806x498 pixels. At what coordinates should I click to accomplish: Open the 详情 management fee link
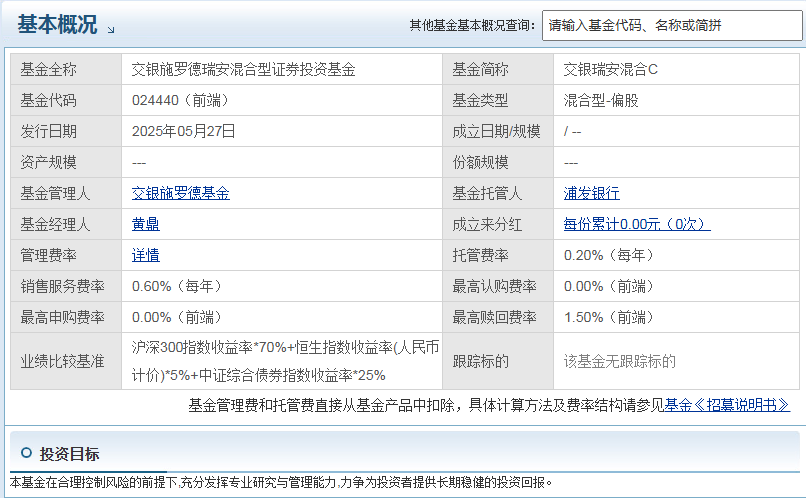[145, 255]
